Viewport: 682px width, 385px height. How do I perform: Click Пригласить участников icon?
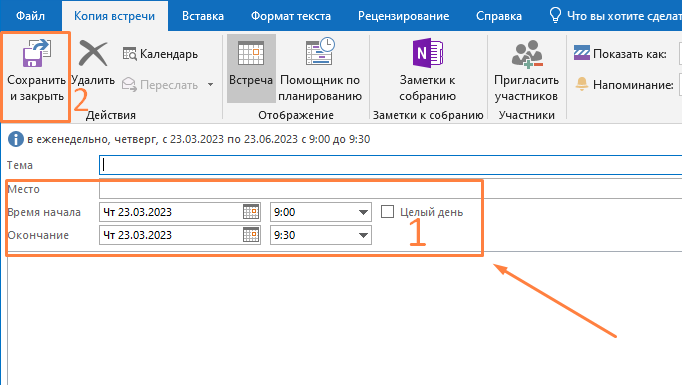(527, 54)
